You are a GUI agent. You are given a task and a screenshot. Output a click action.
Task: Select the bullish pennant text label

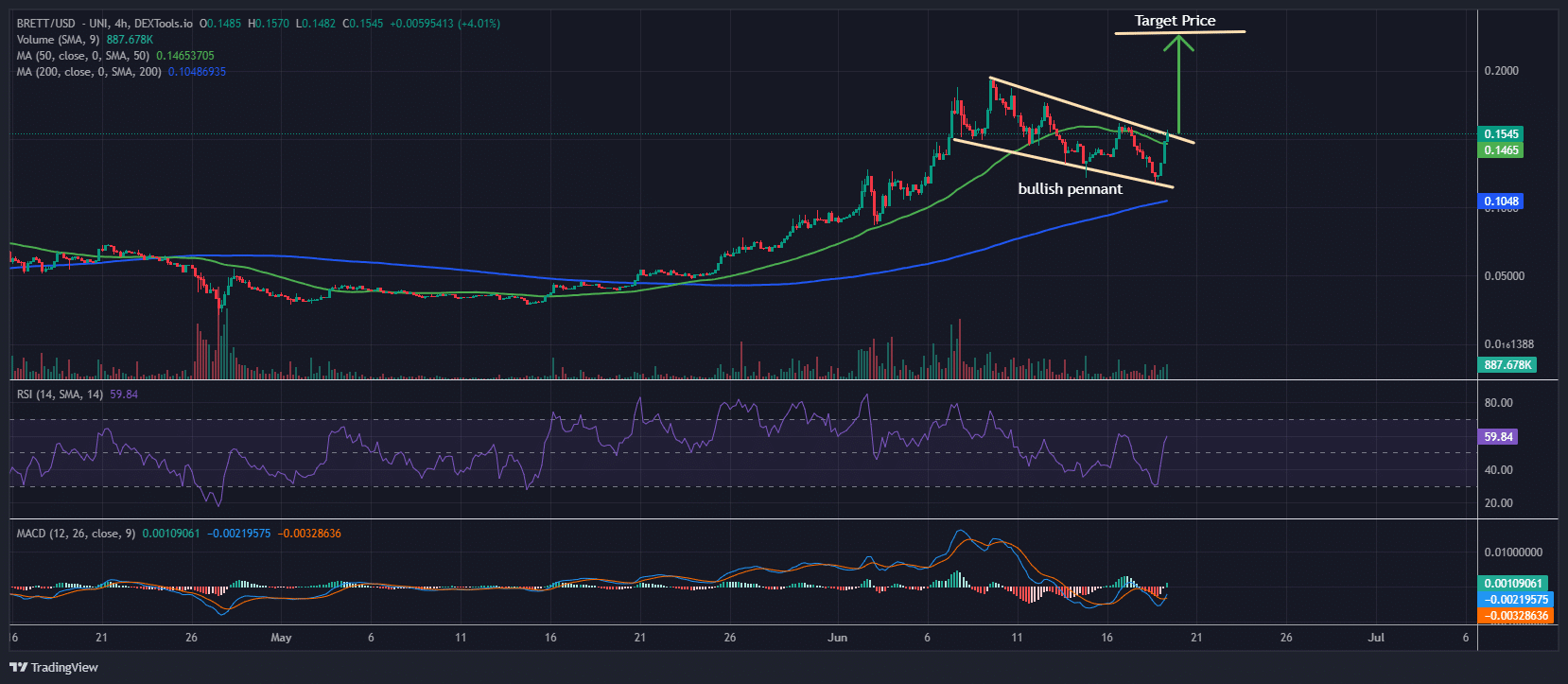tap(1070, 189)
